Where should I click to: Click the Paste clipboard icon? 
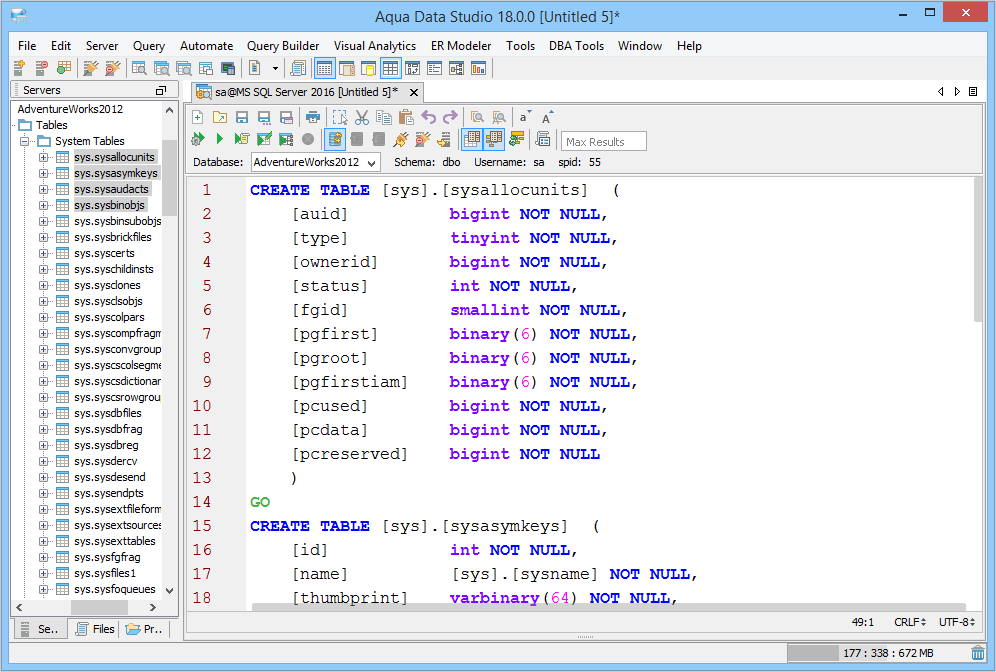[406, 117]
